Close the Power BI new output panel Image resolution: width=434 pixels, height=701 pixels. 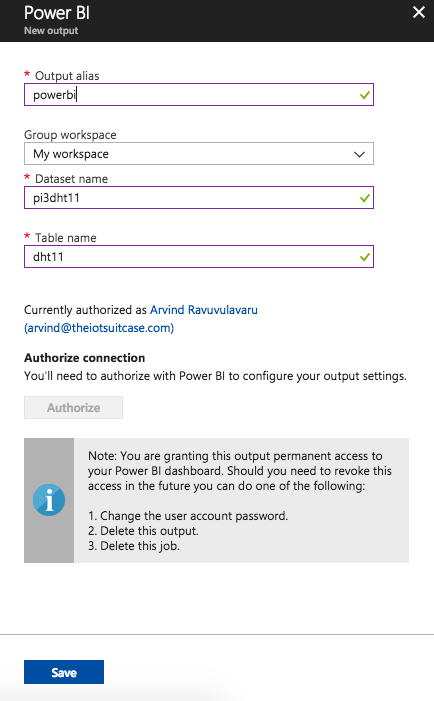(x=418, y=12)
